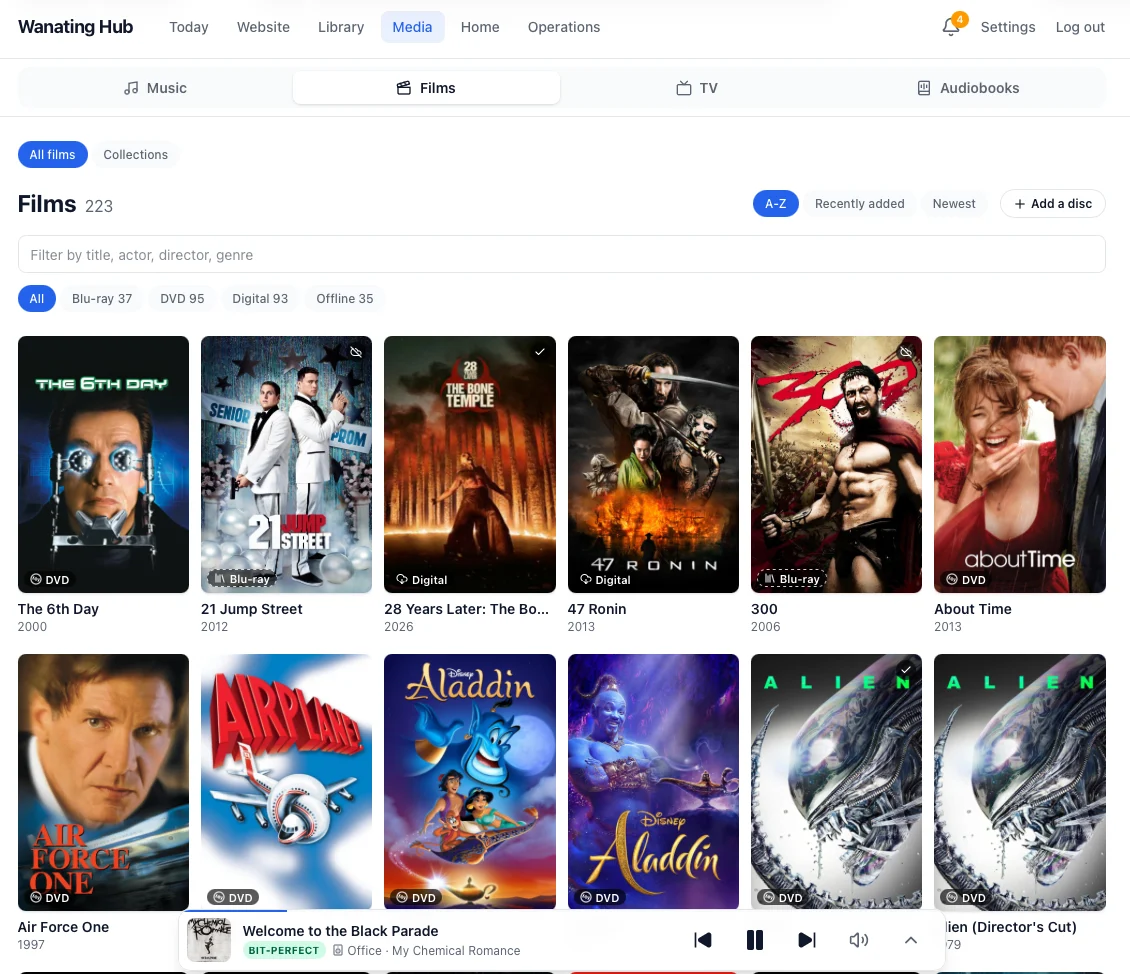Switch to the TV tab
The image size is (1130, 974).
[697, 88]
